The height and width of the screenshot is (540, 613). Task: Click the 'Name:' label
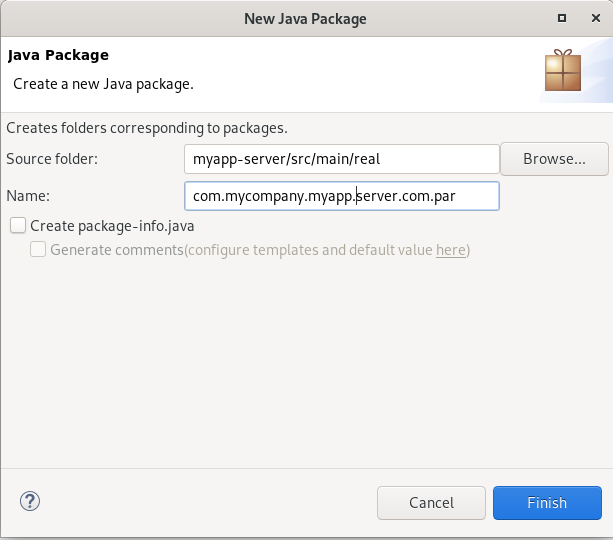coord(28,196)
